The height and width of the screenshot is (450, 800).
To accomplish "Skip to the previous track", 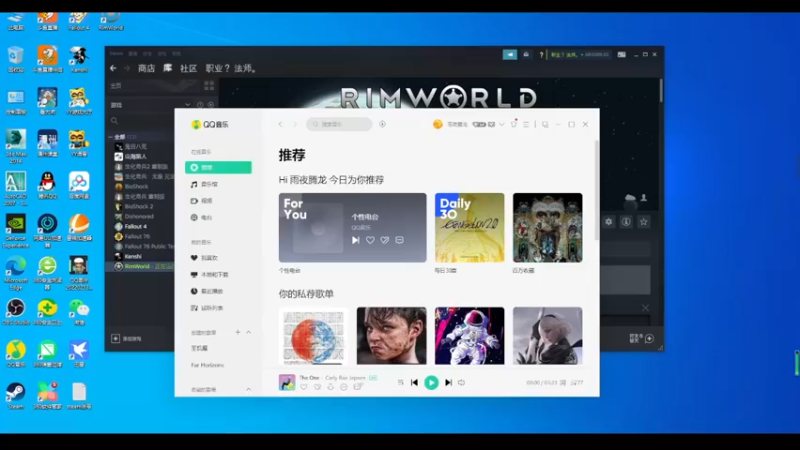I will [414, 382].
